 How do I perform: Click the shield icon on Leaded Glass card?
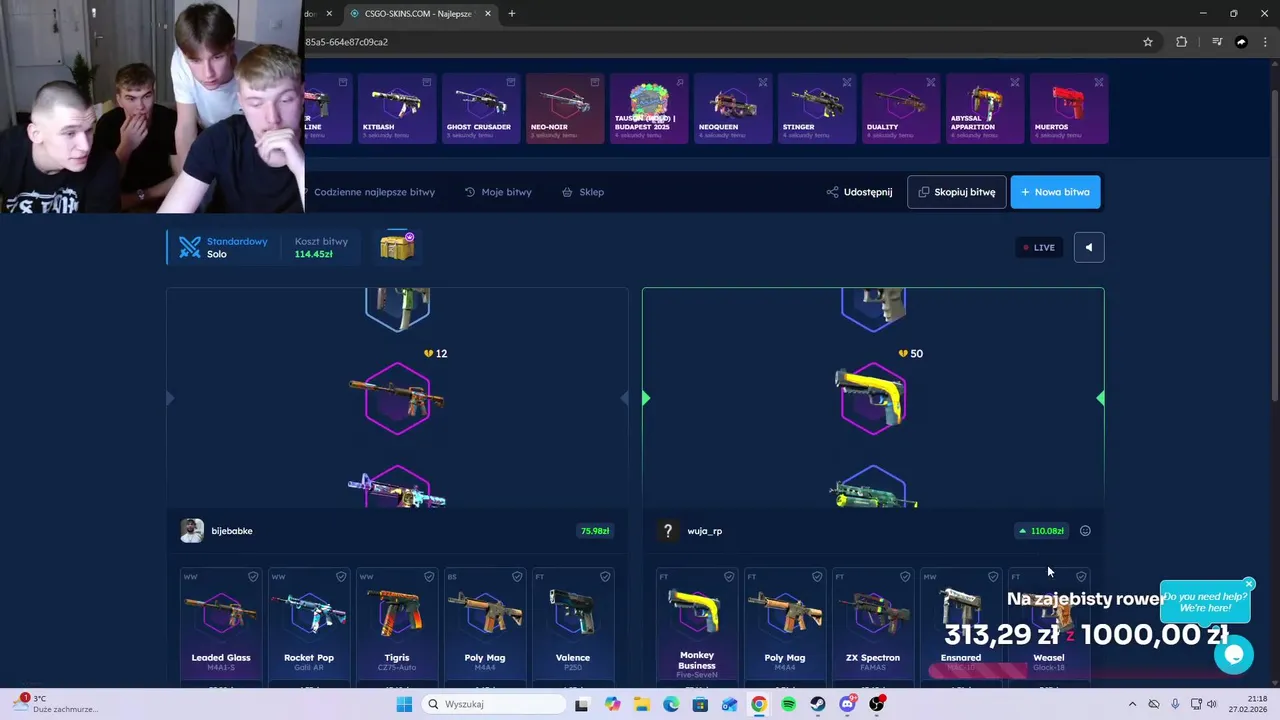coord(253,577)
